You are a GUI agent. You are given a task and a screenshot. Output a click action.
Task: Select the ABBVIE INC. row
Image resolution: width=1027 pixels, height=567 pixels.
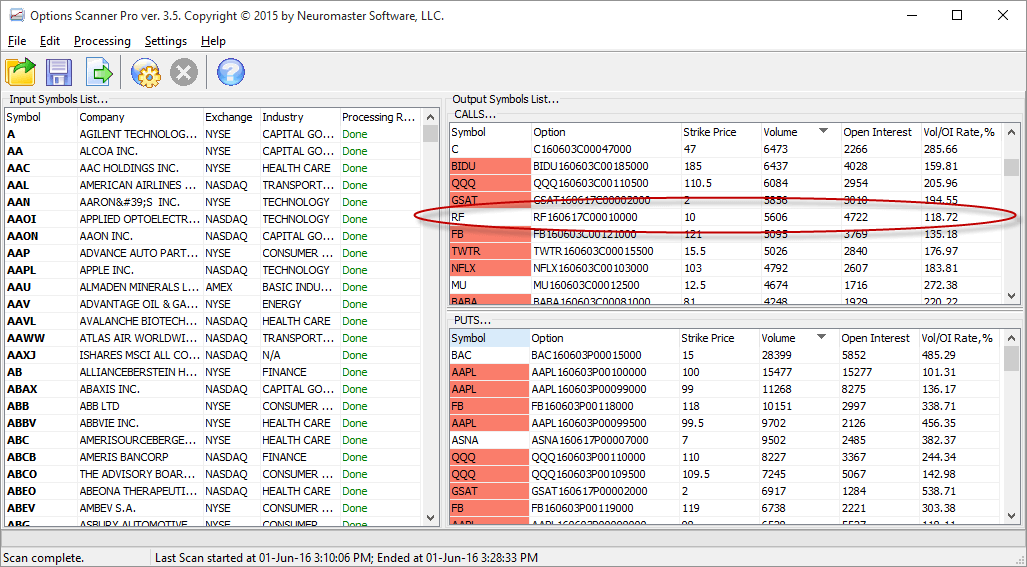[213, 423]
